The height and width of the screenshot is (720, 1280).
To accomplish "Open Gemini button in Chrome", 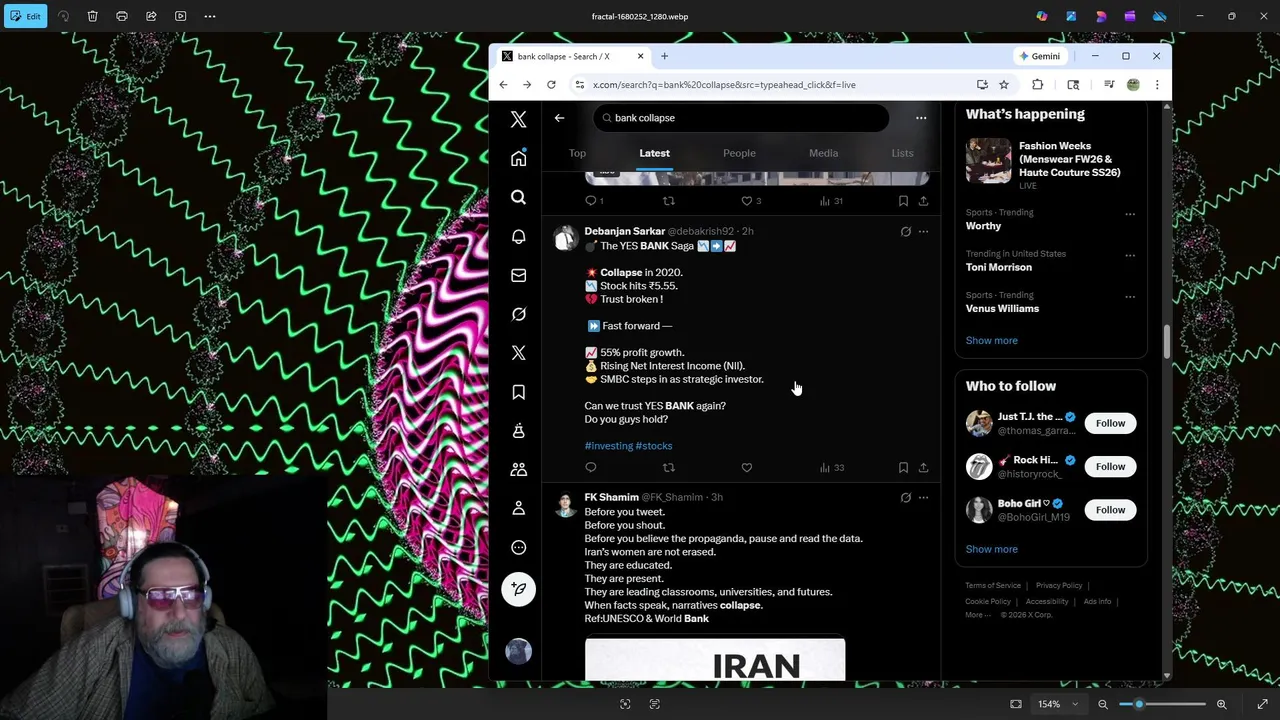I will click(x=1039, y=56).
